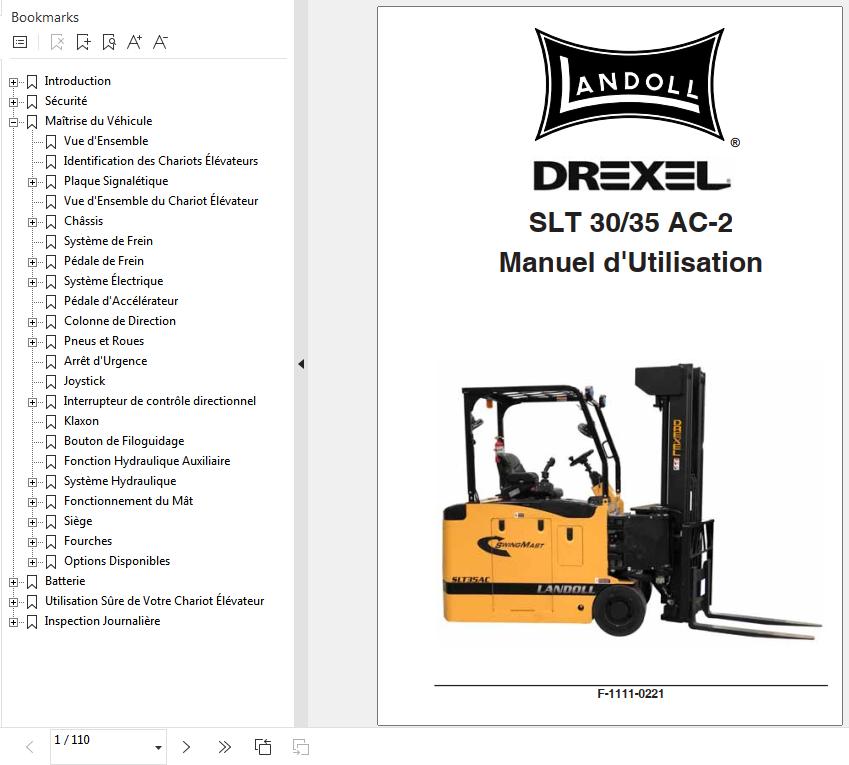Viewport: 849px width, 765px height.
Task: Open the Système Hydraulique bookmark
Action: 120,482
